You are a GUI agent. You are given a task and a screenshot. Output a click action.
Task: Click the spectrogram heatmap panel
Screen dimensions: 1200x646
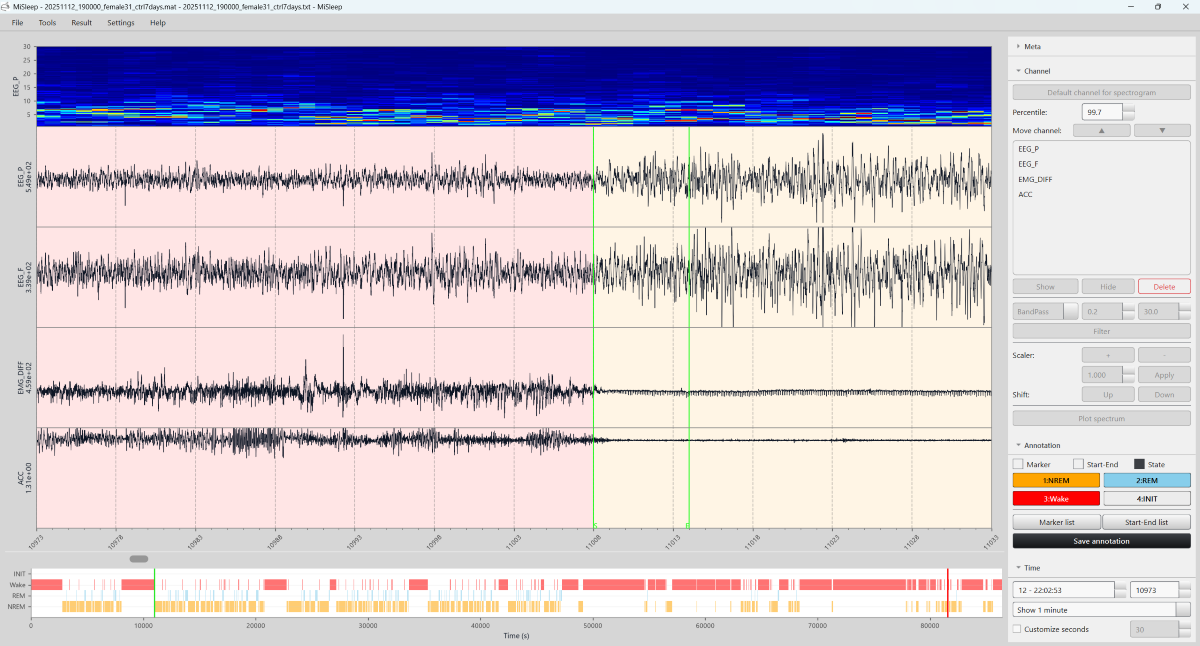tap(514, 86)
